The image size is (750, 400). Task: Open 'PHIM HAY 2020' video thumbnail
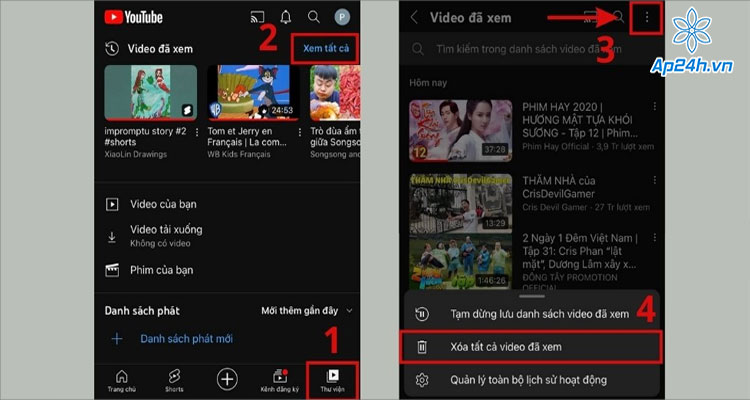click(x=461, y=131)
